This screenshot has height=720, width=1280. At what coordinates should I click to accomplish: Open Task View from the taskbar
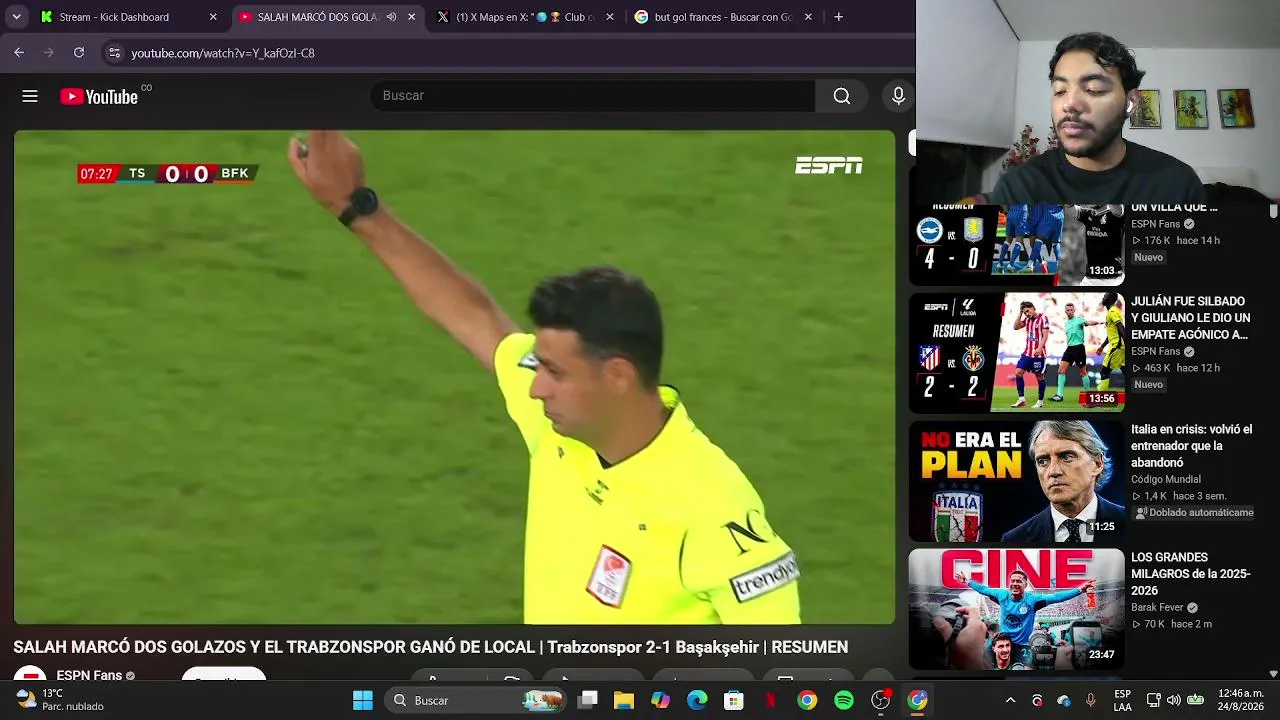click(588, 700)
